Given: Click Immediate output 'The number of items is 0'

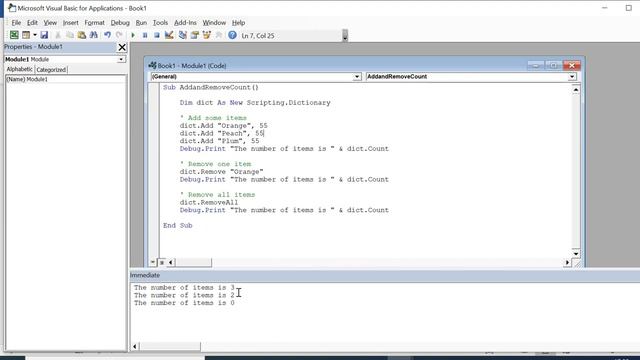Looking at the screenshot, I should click(x=184, y=303).
